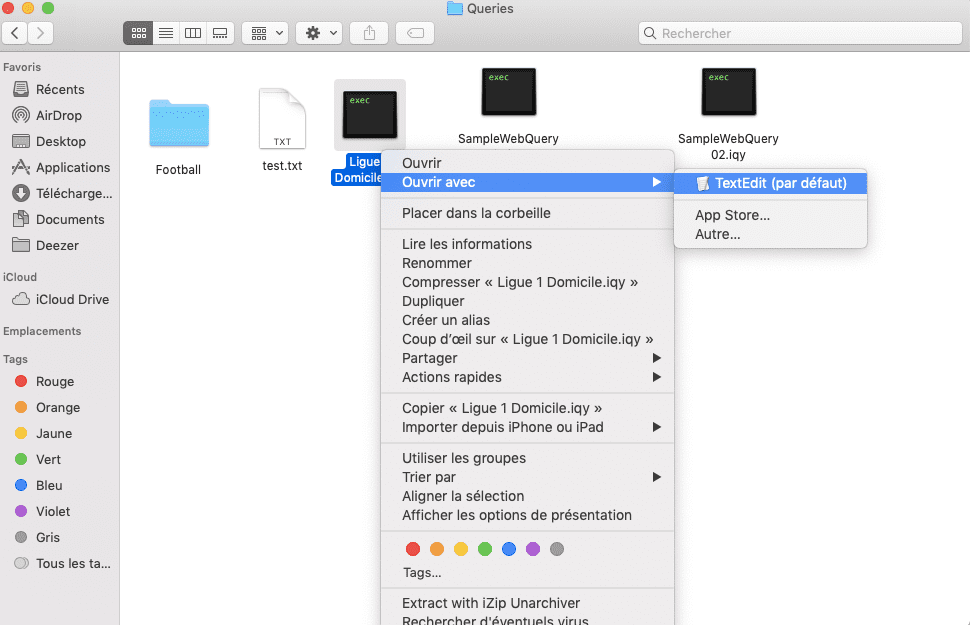The image size is (970, 625).
Task: Switch to column view
Action: [193, 33]
